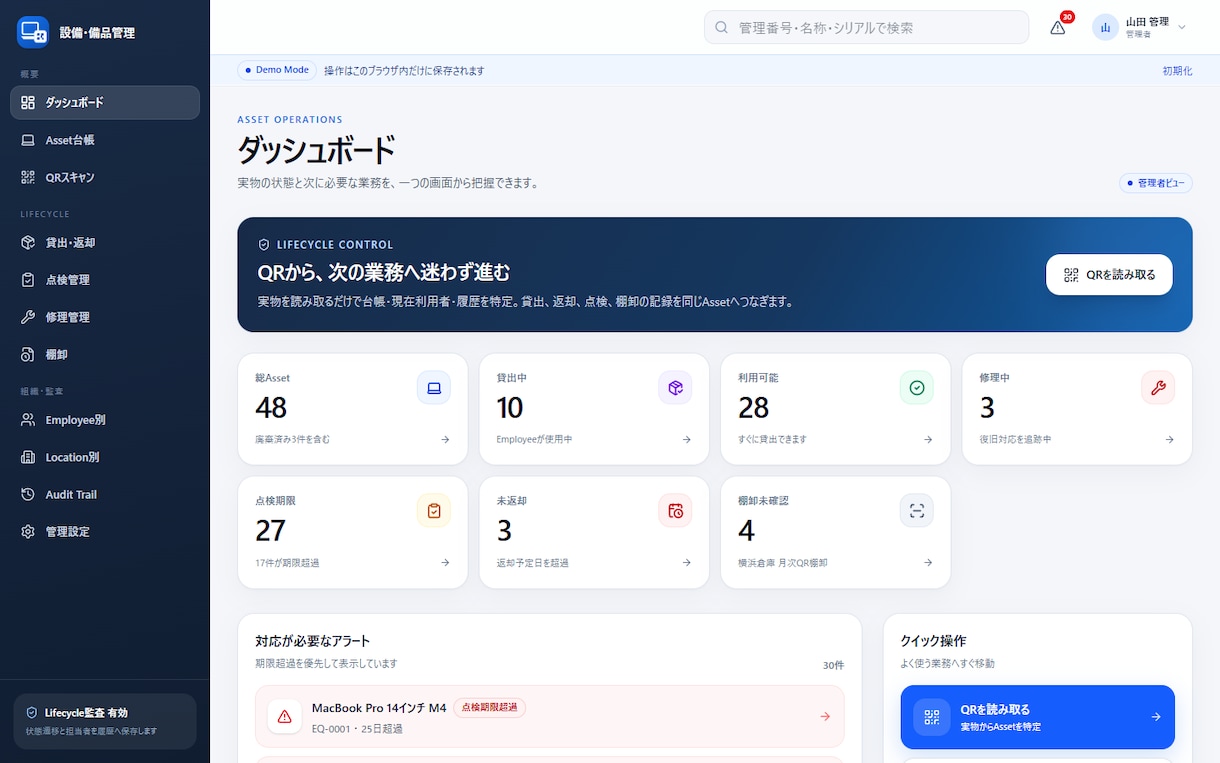Click the clipboard icon on the 点検期限 card
Viewport: 1220px width, 763px height.
pos(434,511)
